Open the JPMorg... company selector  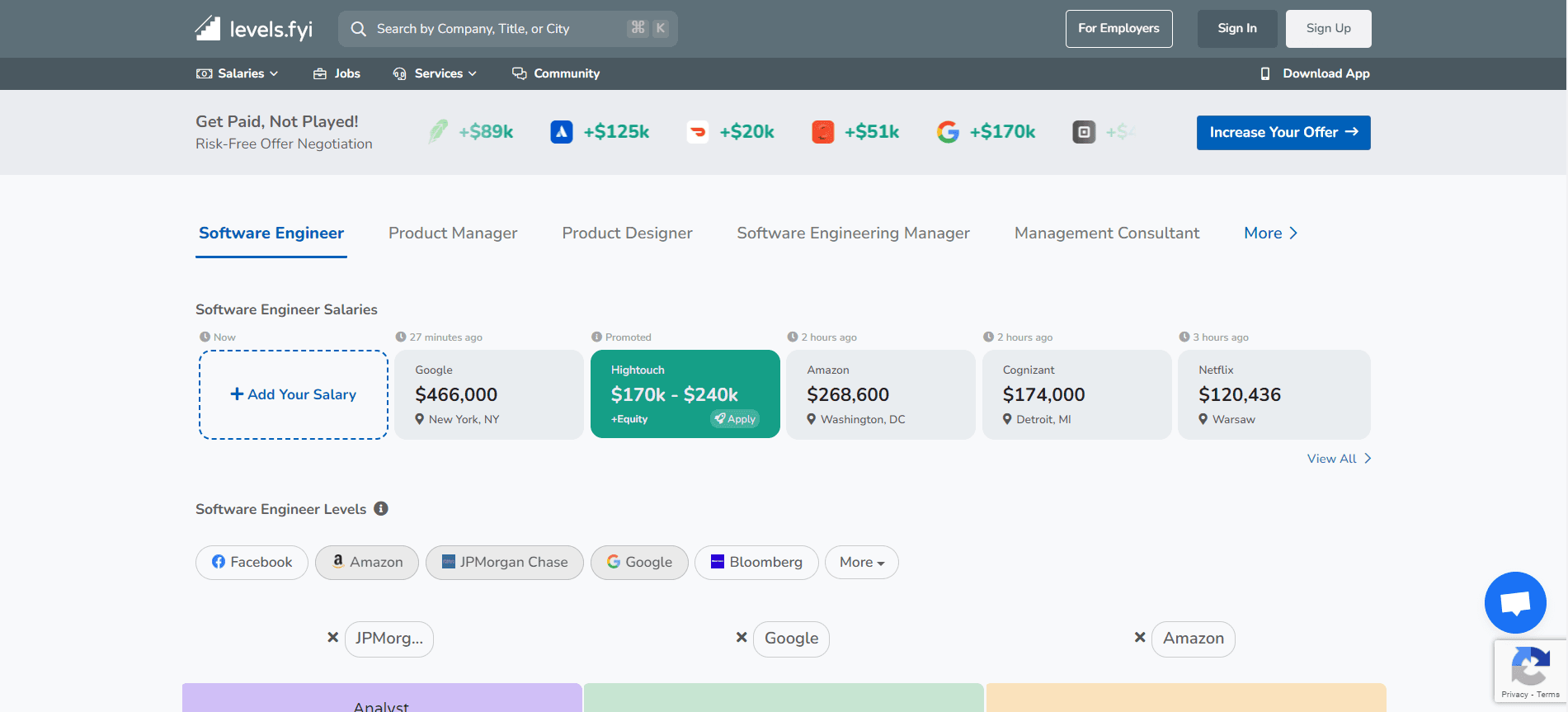[x=389, y=639]
